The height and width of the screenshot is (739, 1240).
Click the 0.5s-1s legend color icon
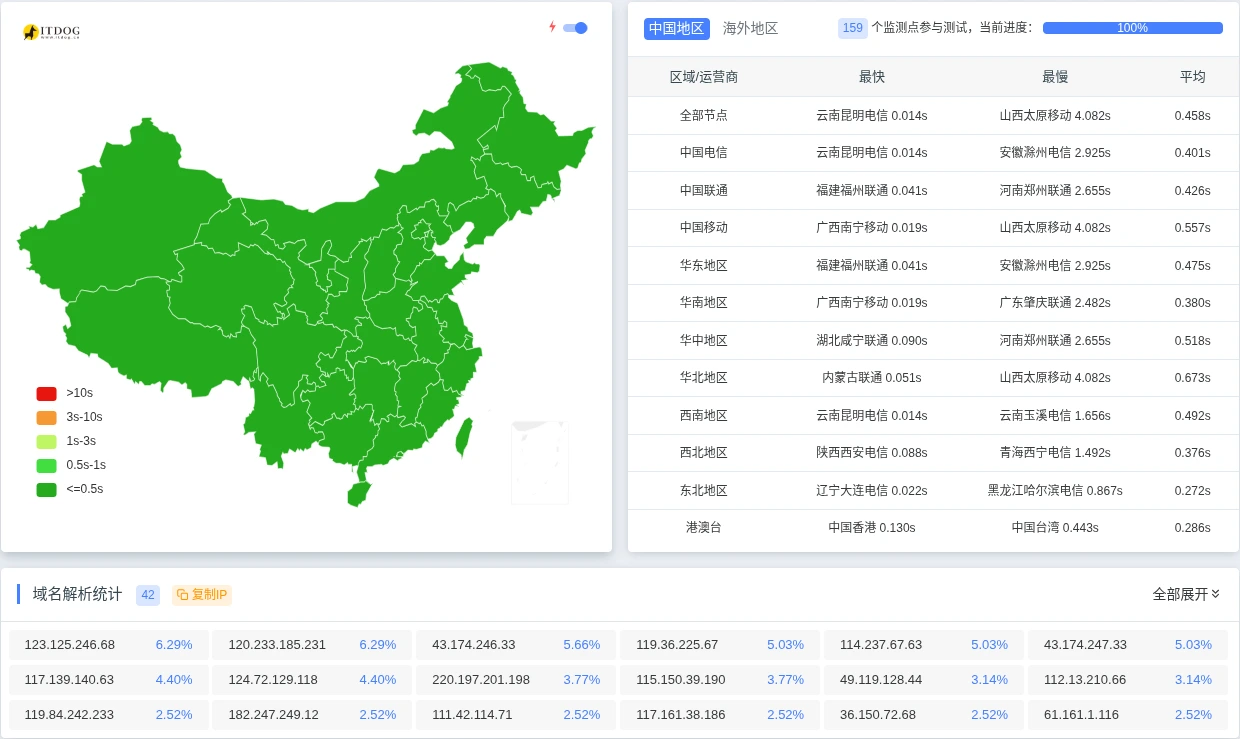pyautogui.click(x=46, y=466)
